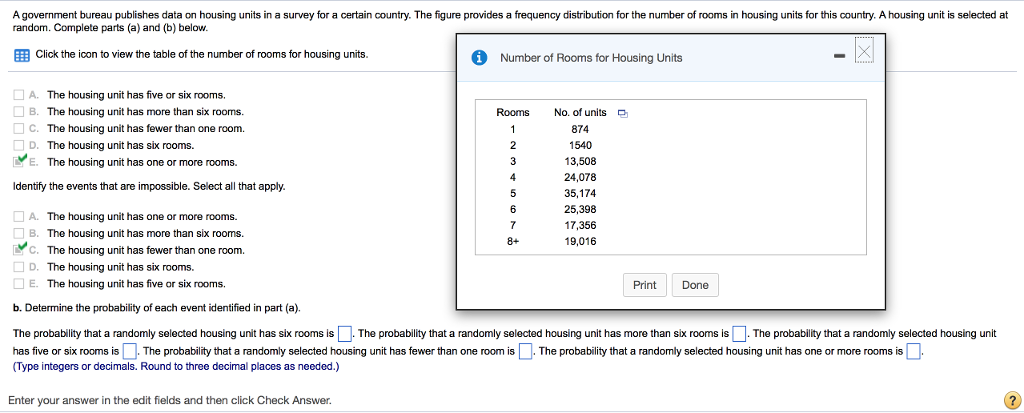Open the yellow help question mark icon
This screenshot has width=1024, height=413.
point(1009,399)
